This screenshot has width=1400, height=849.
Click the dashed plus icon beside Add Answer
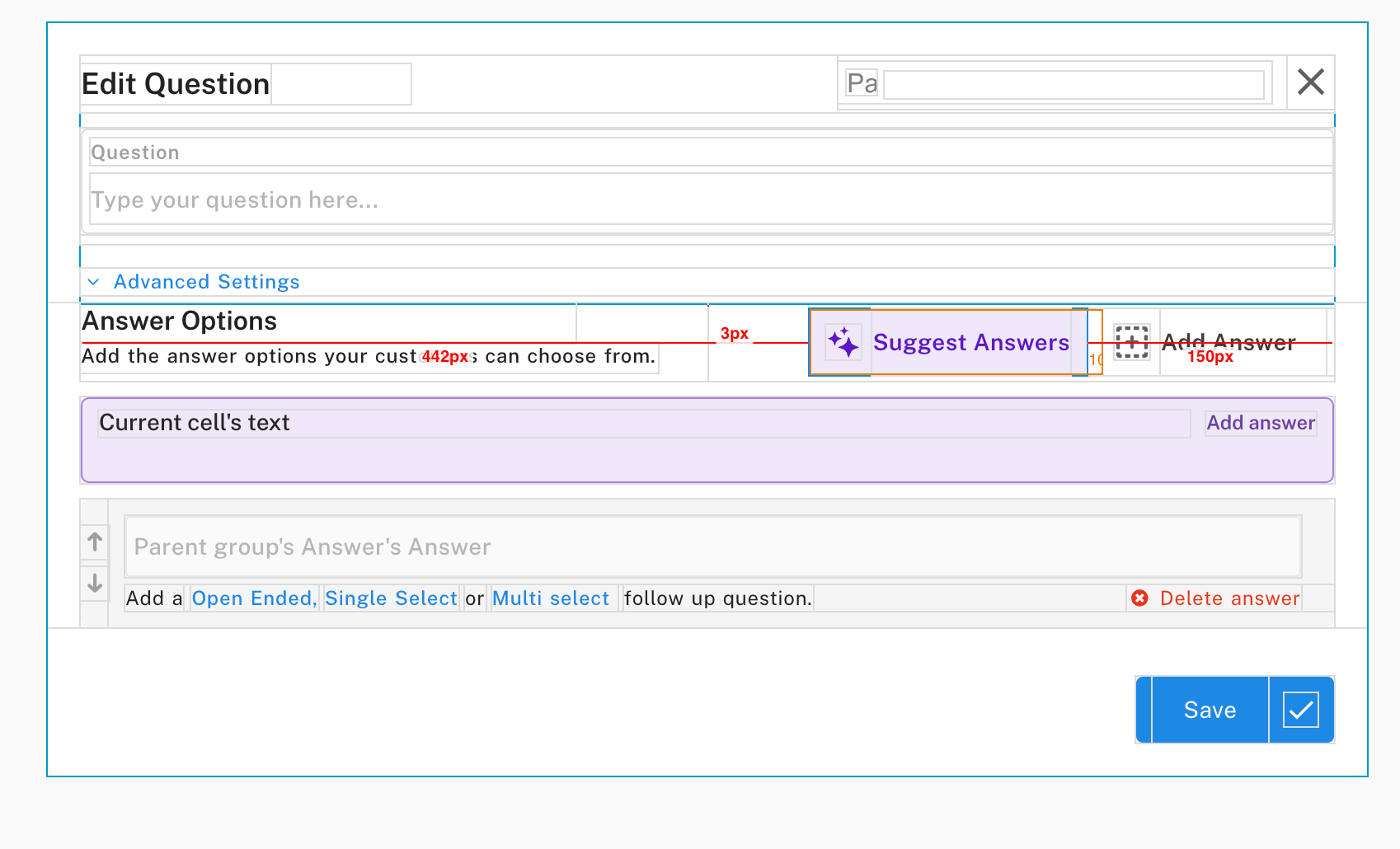point(1133,342)
